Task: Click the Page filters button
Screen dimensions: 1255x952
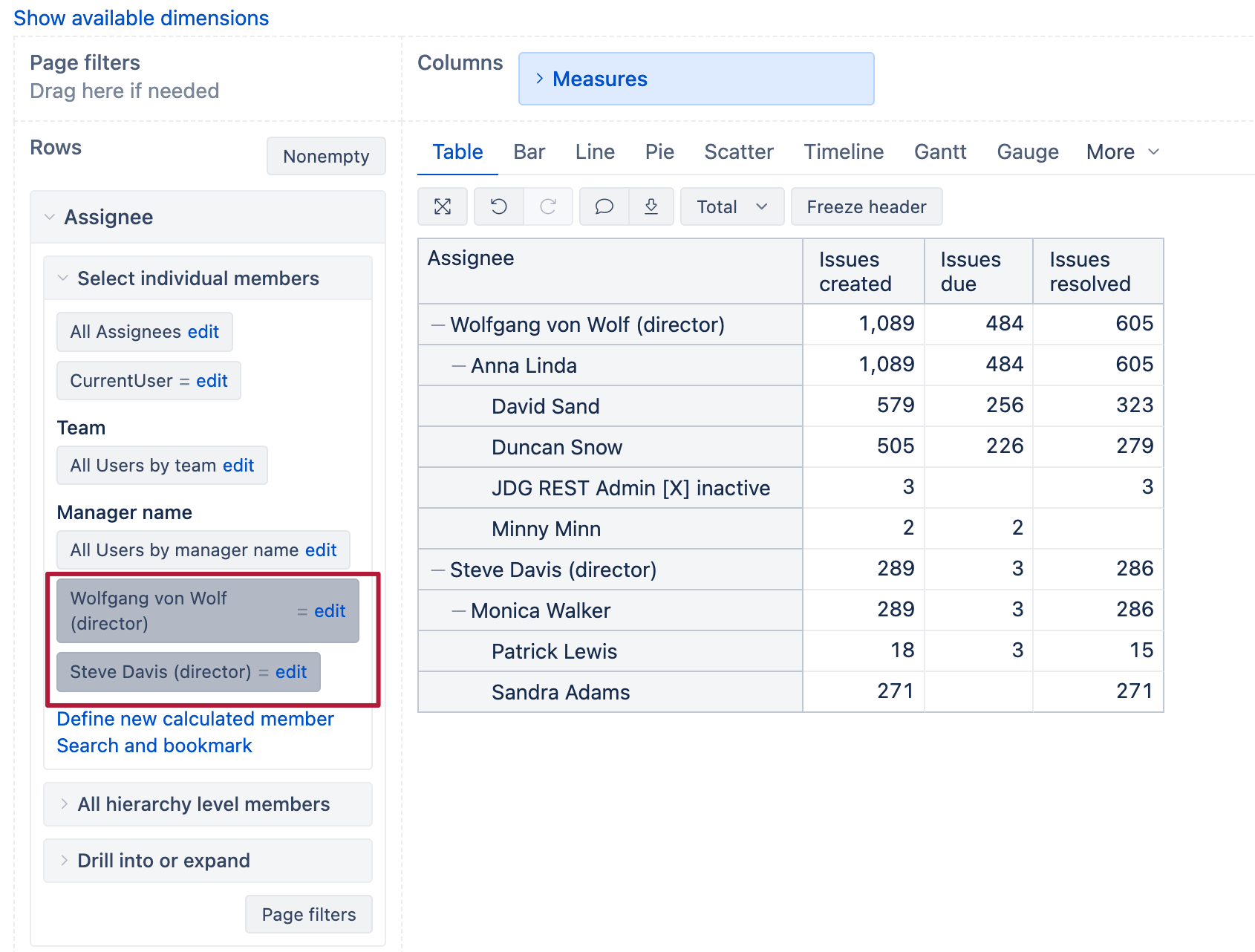Action: pyautogui.click(x=309, y=914)
